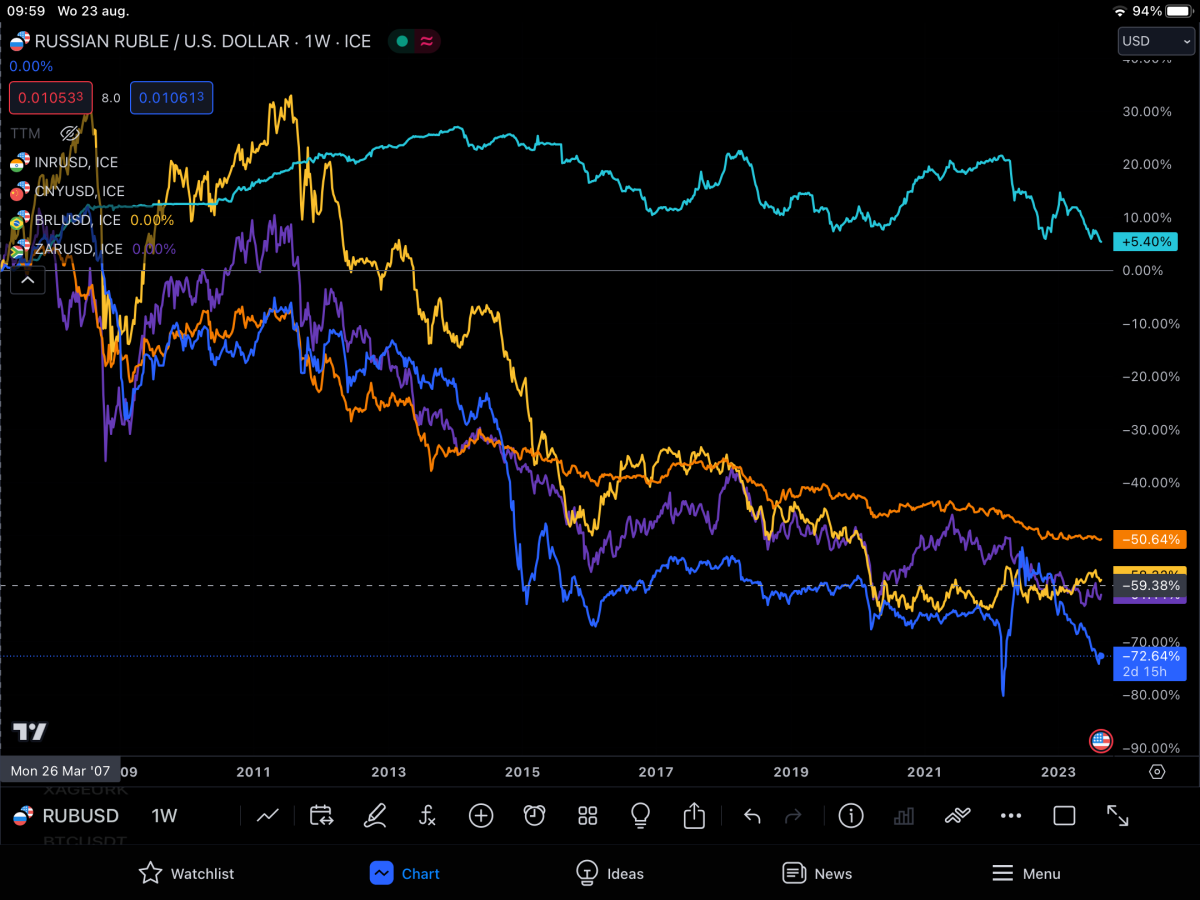Change the 1W timeframe interval

(x=164, y=816)
